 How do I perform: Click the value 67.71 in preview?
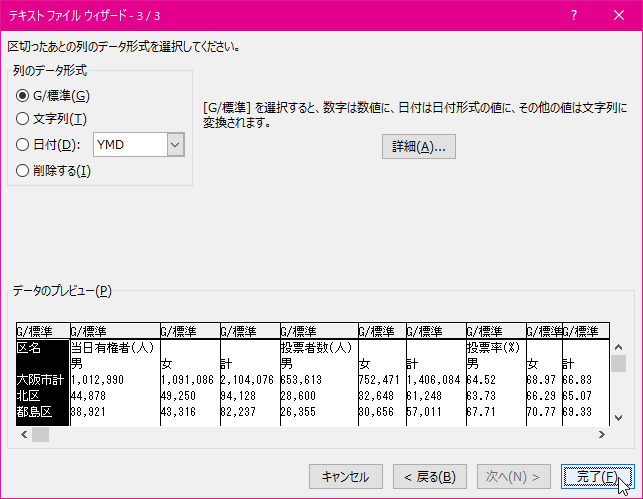tap(481, 412)
